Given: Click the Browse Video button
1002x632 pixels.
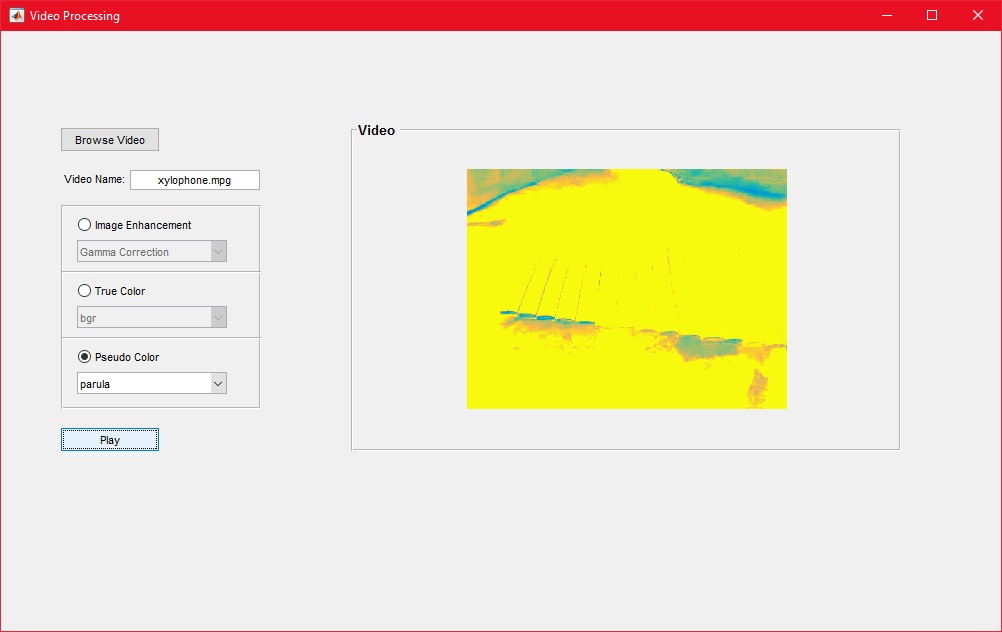Looking at the screenshot, I should pos(110,140).
